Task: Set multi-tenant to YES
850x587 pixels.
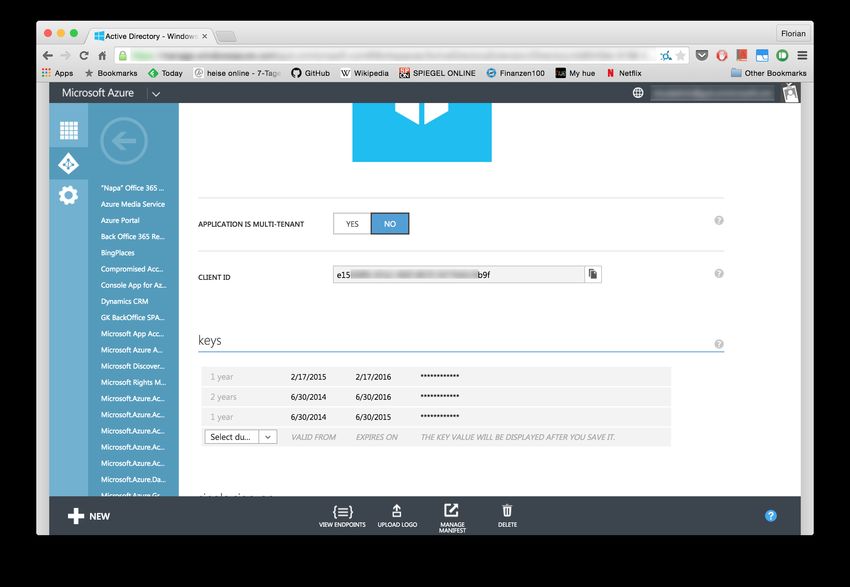Action: (352, 224)
